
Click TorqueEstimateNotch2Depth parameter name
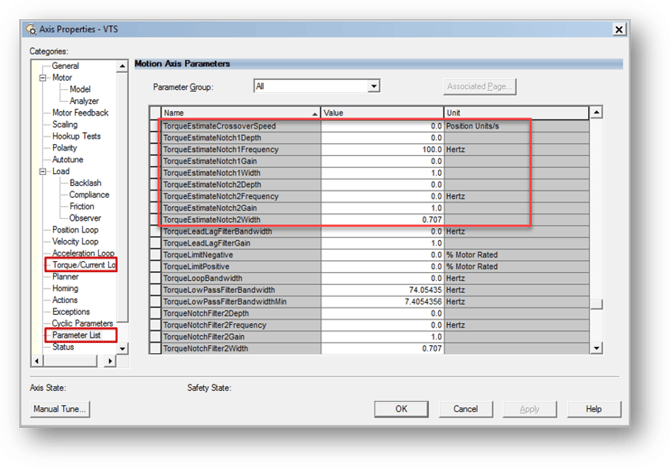pos(212,185)
